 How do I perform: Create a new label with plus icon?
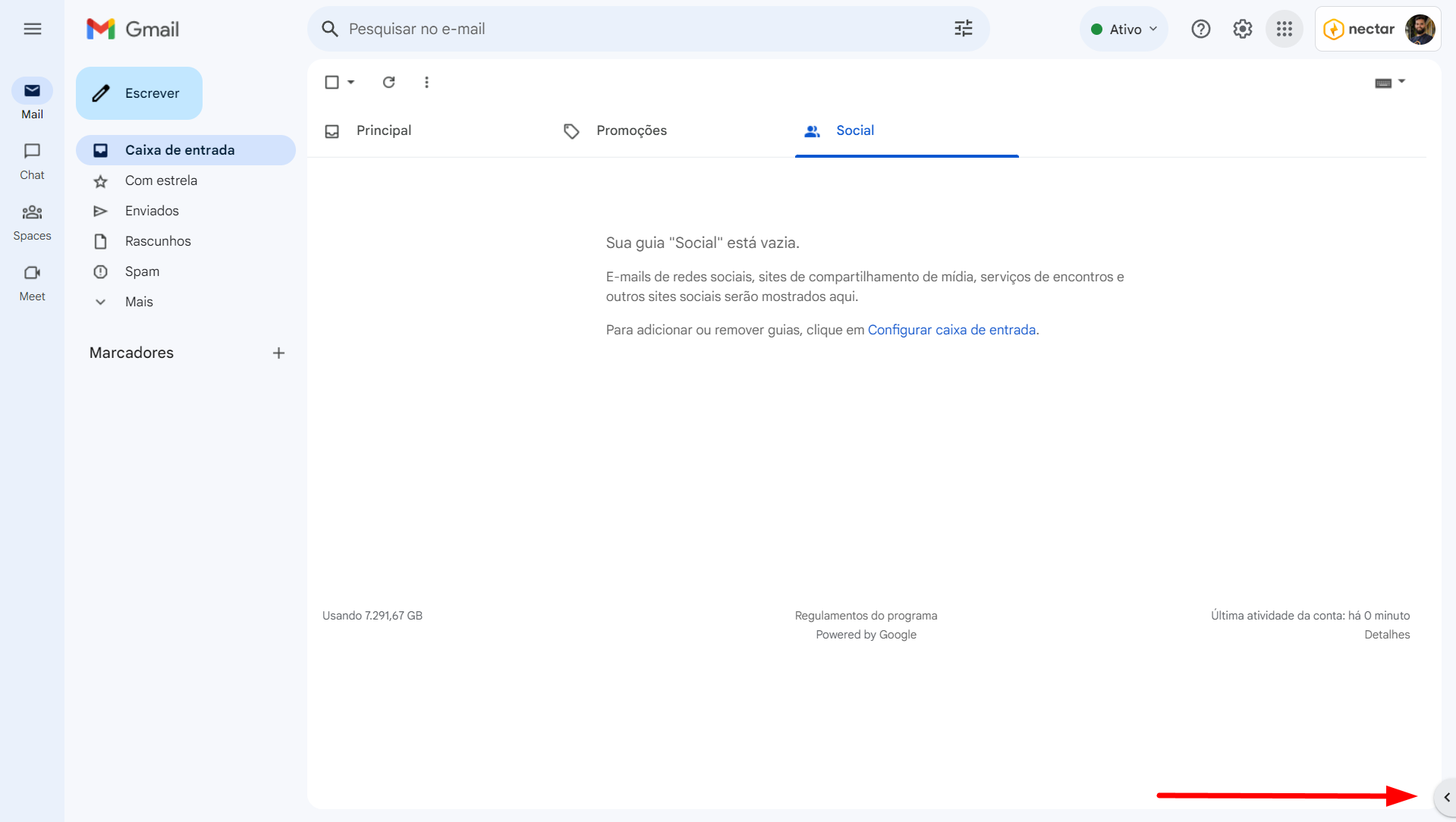pyautogui.click(x=278, y=353)
